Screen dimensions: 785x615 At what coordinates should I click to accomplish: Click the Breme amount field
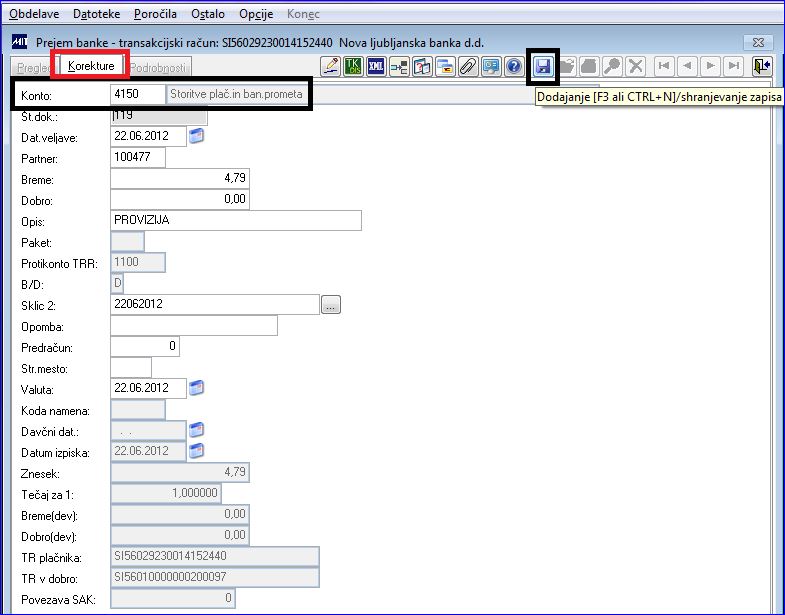click(x=180, y=178)
